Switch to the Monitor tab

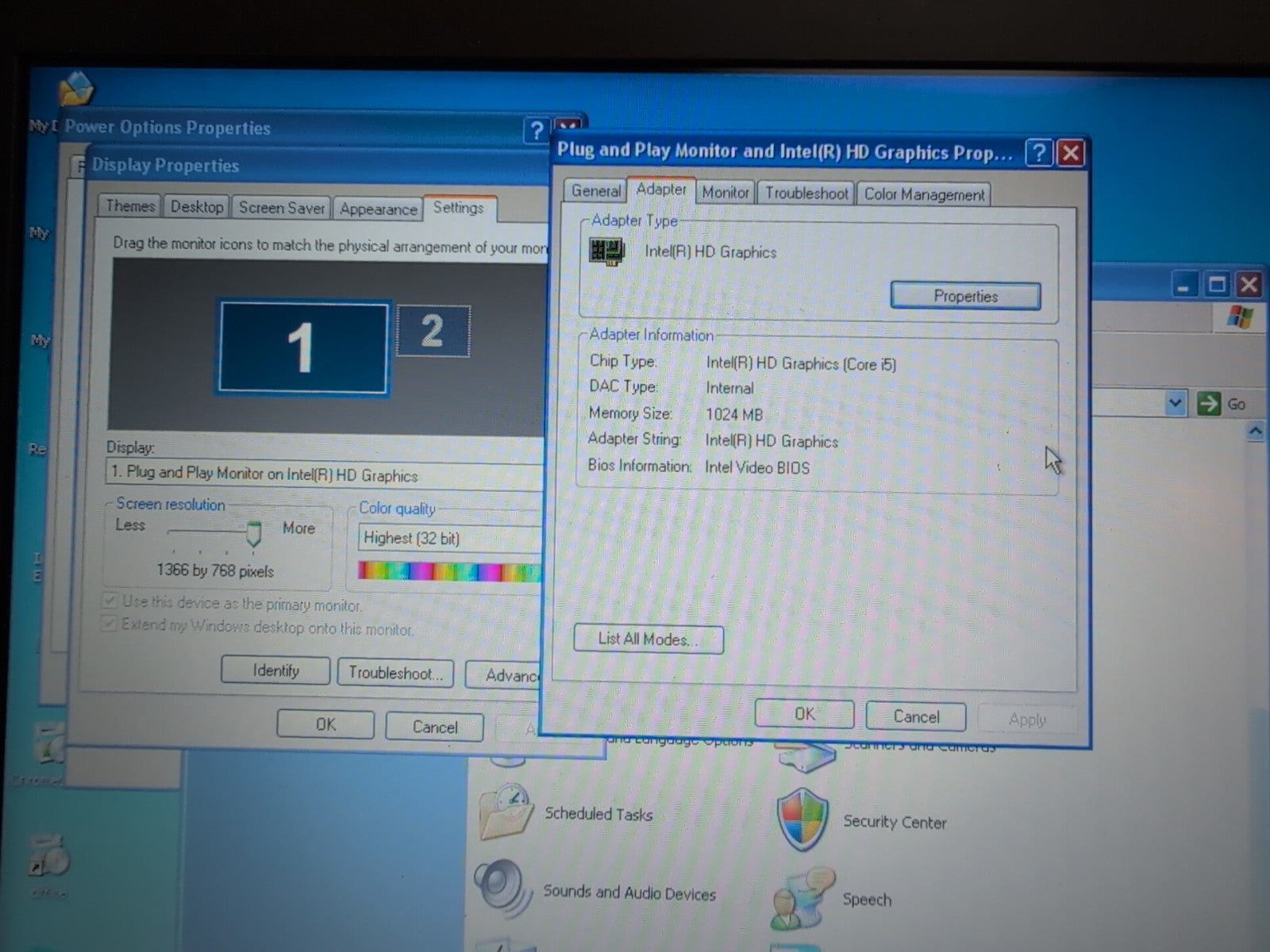(x=725, y=192)
